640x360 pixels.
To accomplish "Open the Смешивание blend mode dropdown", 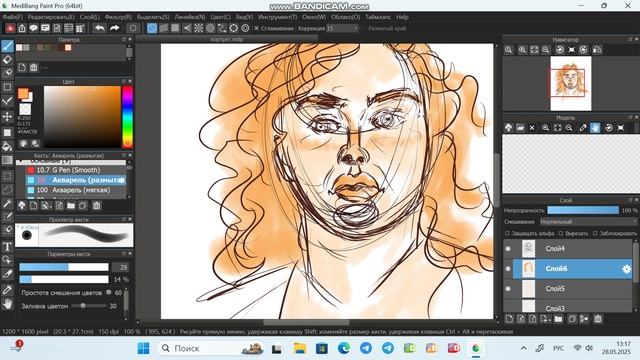I will point(588,222).
